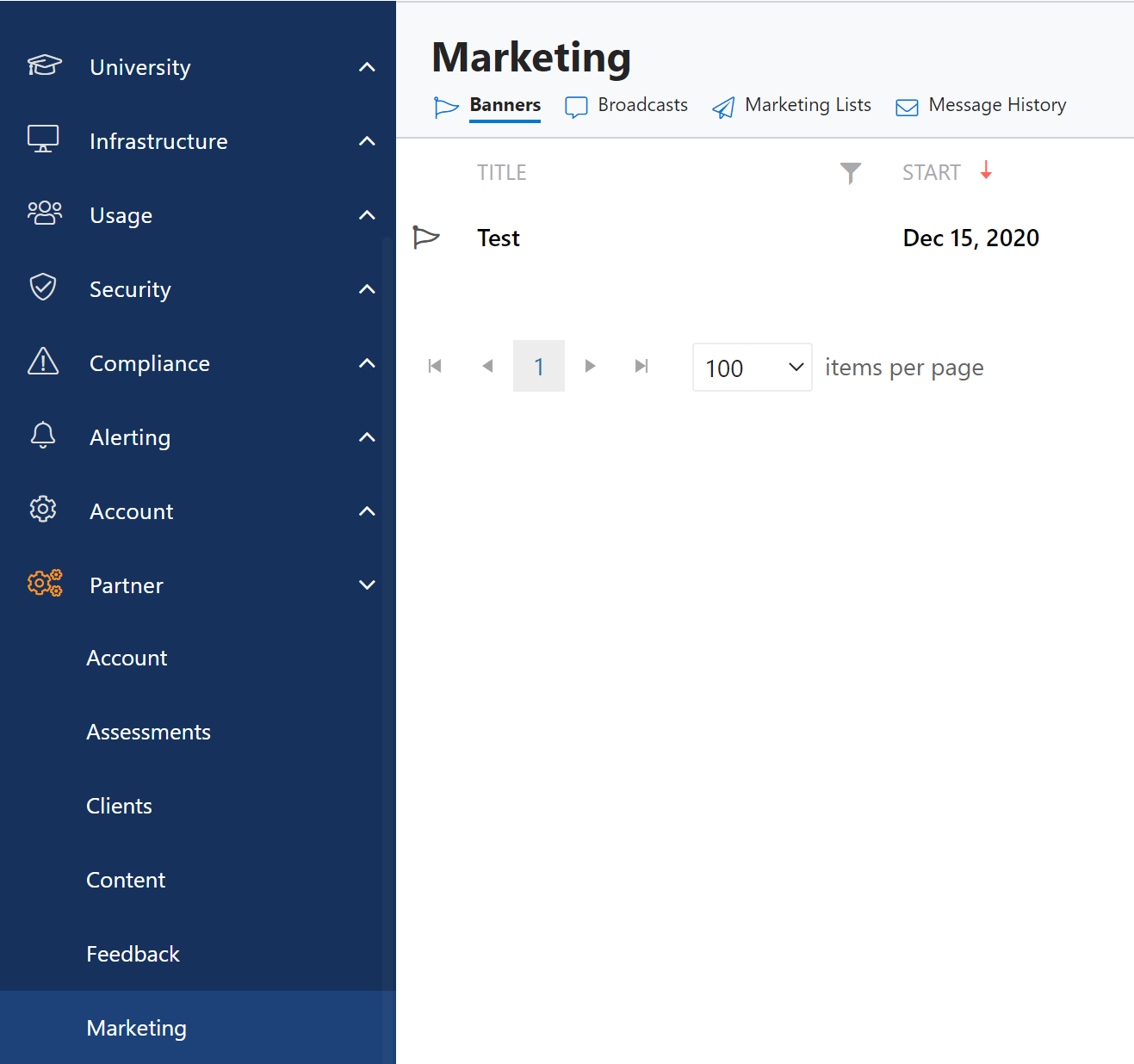Switch to the Banners tab
This screenshot has height=1064, width=1134.
[505, 105]
